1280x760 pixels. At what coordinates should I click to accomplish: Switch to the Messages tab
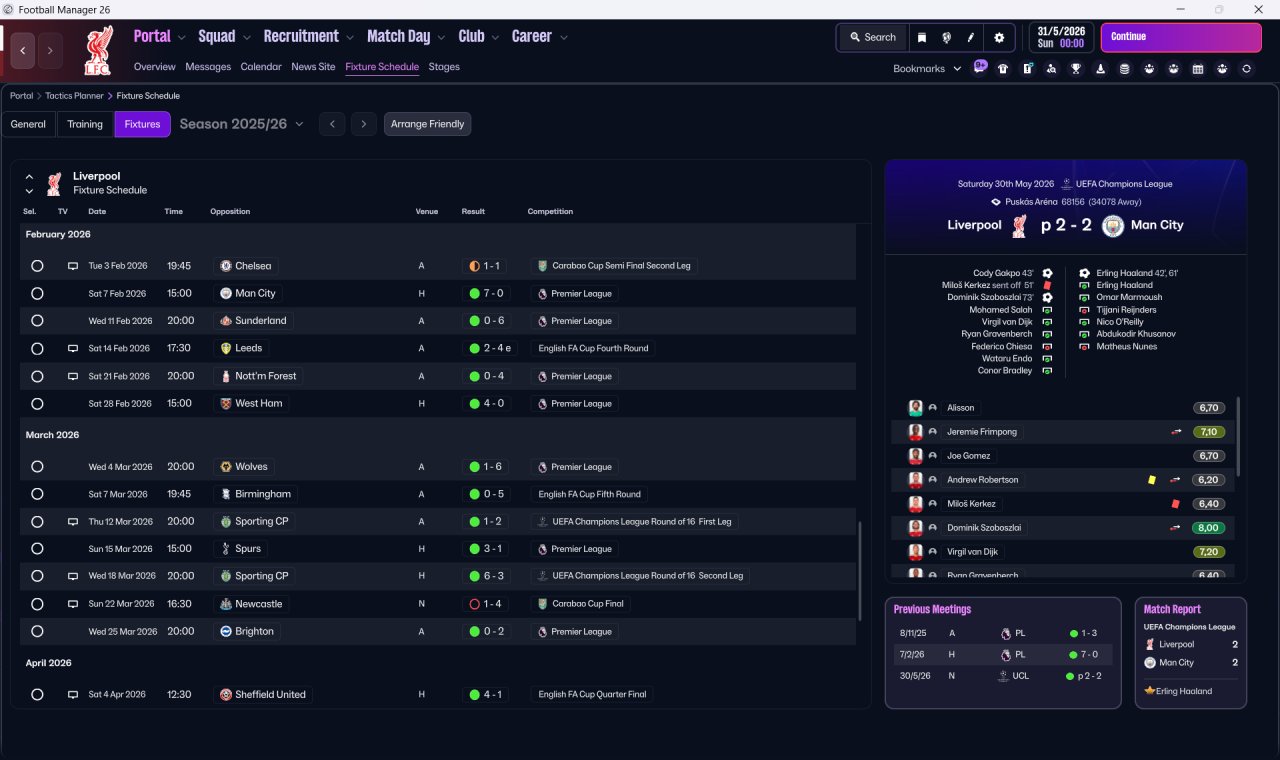coord(208,67)
